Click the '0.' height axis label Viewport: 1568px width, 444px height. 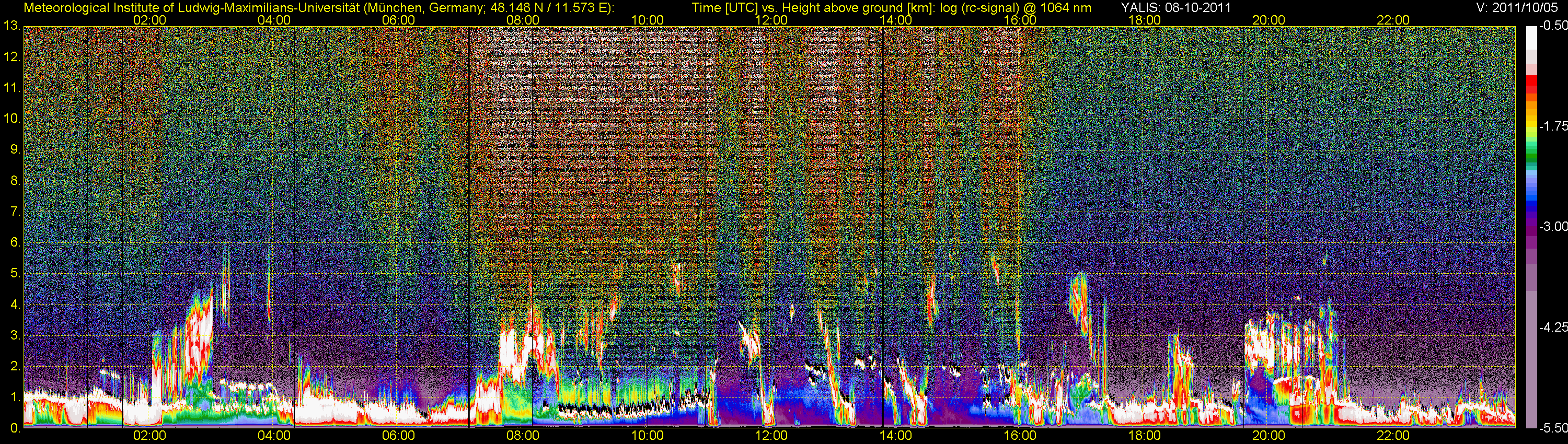tap(15, 428)
